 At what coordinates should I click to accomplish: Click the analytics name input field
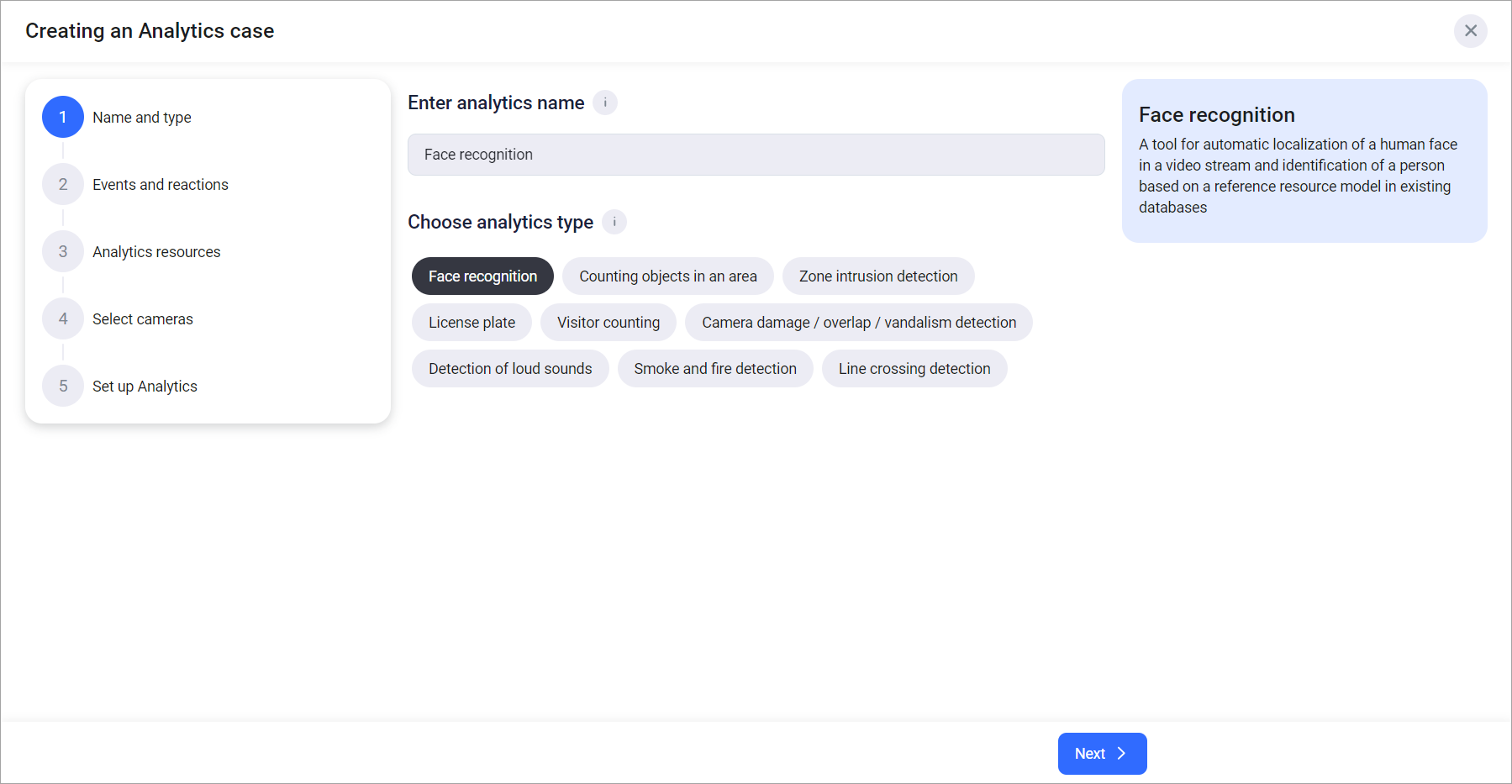tap(756, 155)
